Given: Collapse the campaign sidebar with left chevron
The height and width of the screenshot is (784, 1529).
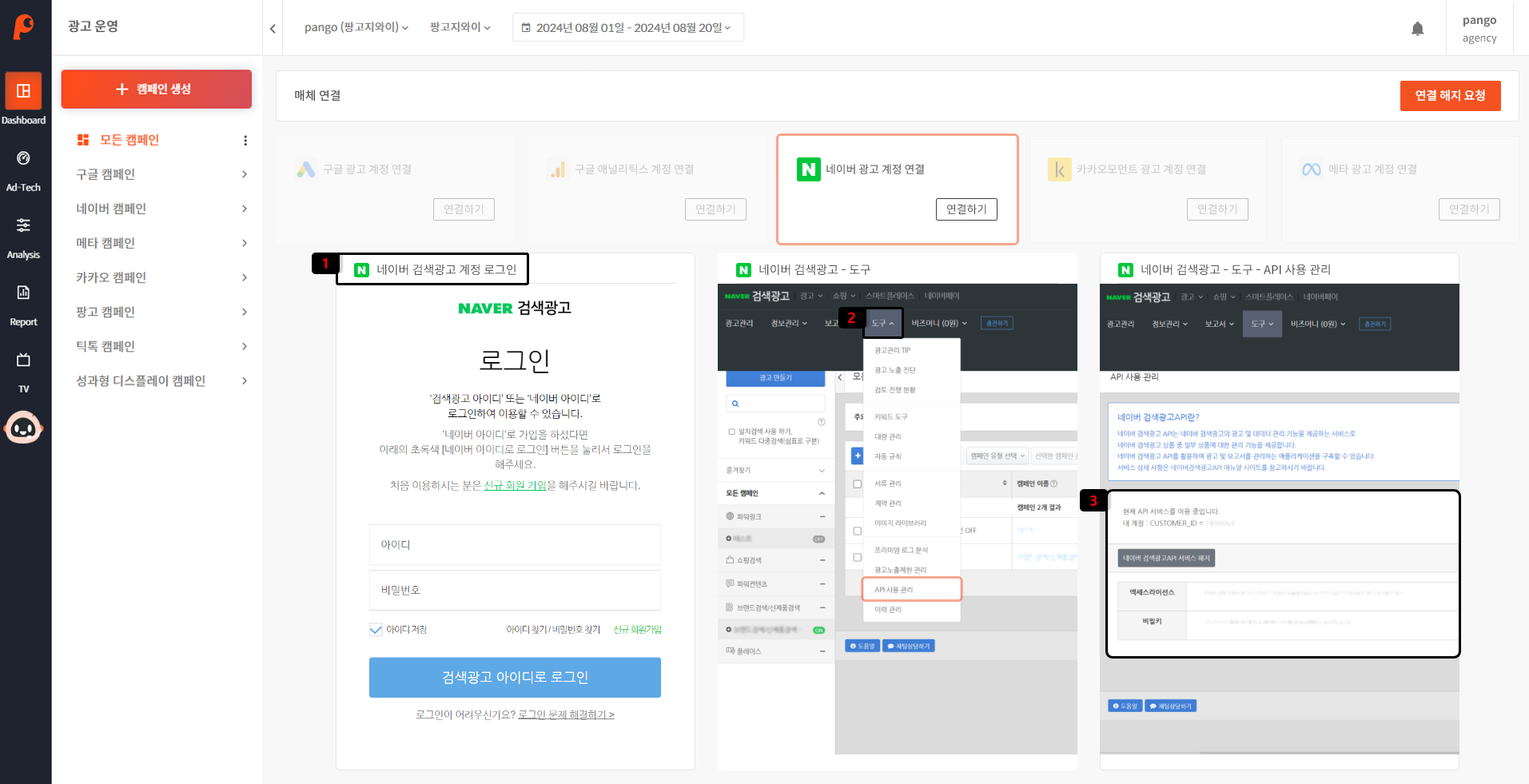Looking at the screenshot, I should (273, 29).
